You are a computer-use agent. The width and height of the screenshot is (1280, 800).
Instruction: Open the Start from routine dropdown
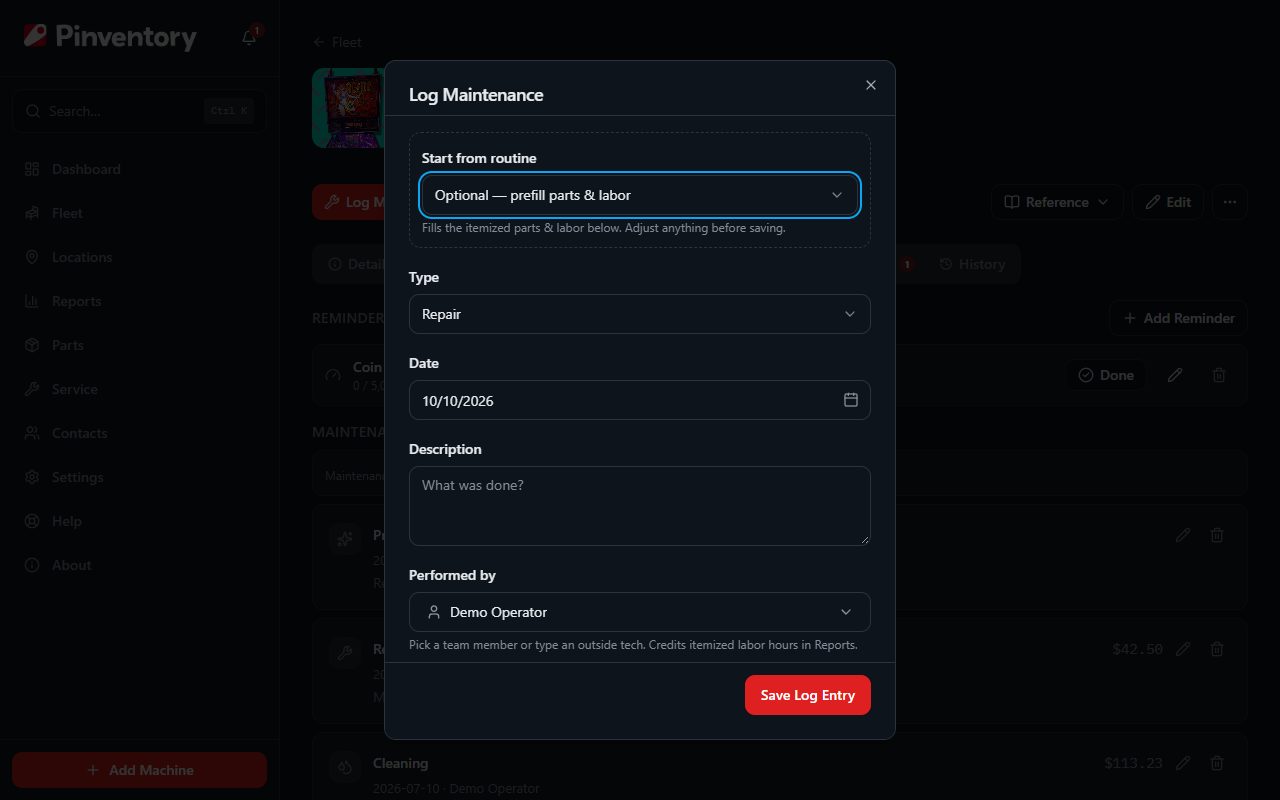click(640, 195)
